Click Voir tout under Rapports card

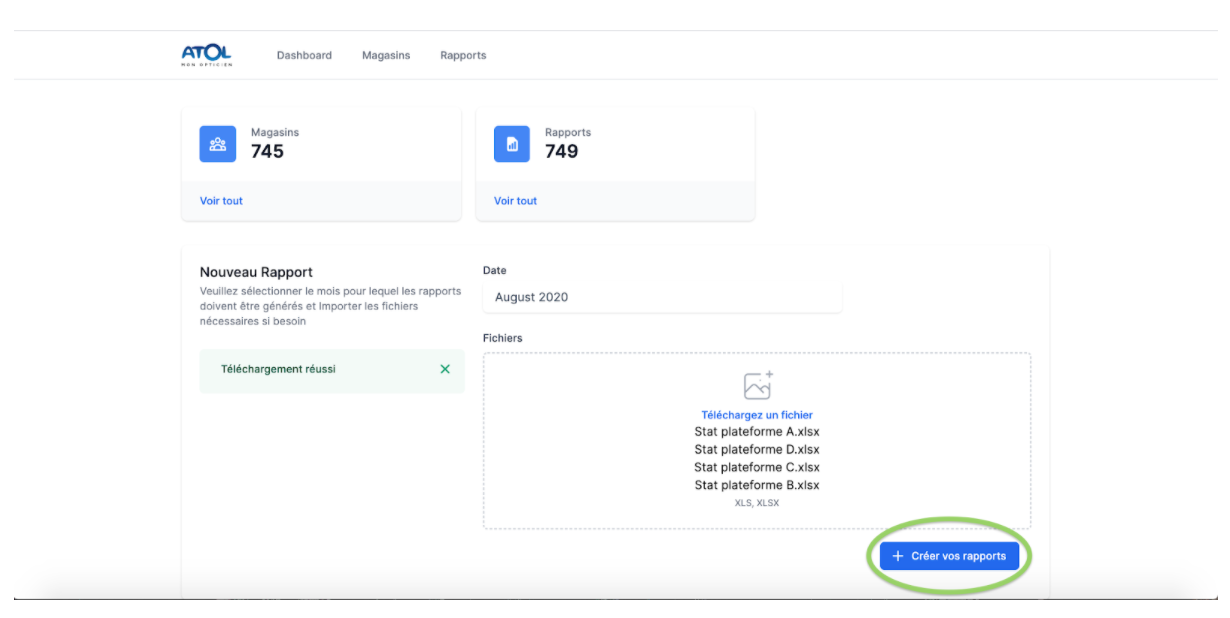click(x=515, y=201)
